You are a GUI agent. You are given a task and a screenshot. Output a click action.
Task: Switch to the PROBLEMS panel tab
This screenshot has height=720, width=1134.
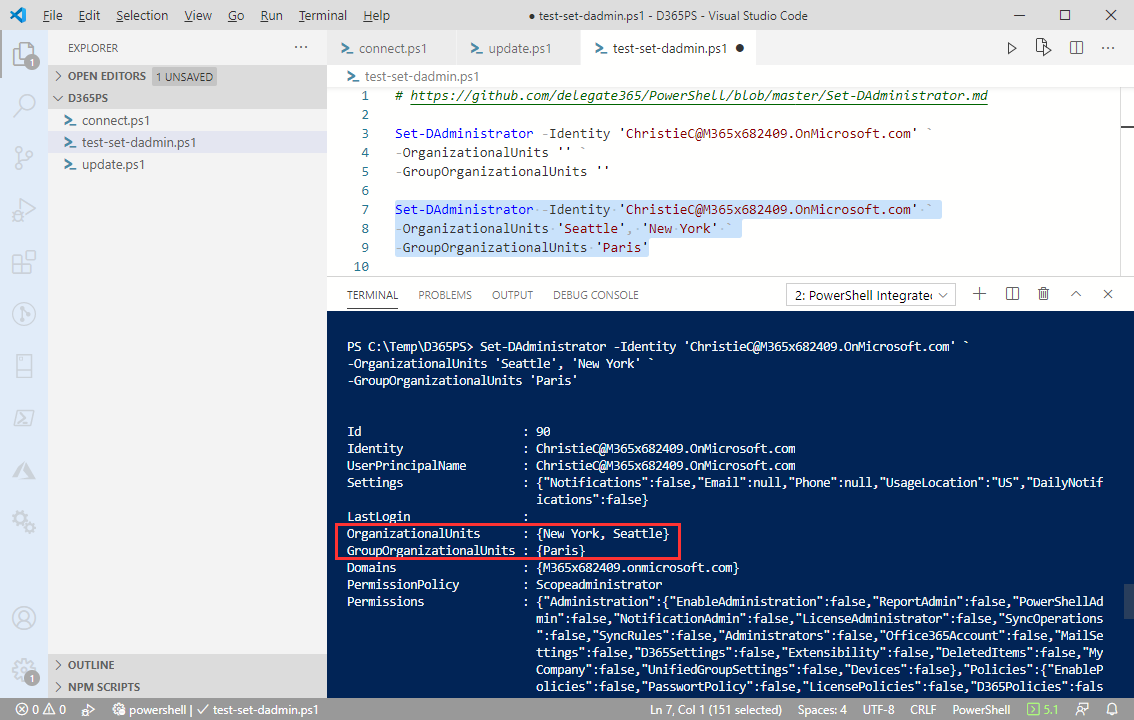[445, 295]
